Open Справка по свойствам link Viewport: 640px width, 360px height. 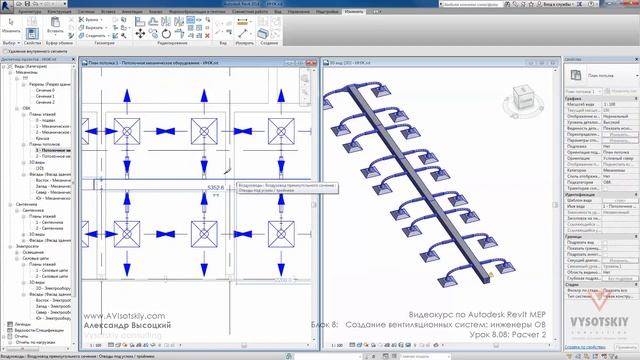585,347
